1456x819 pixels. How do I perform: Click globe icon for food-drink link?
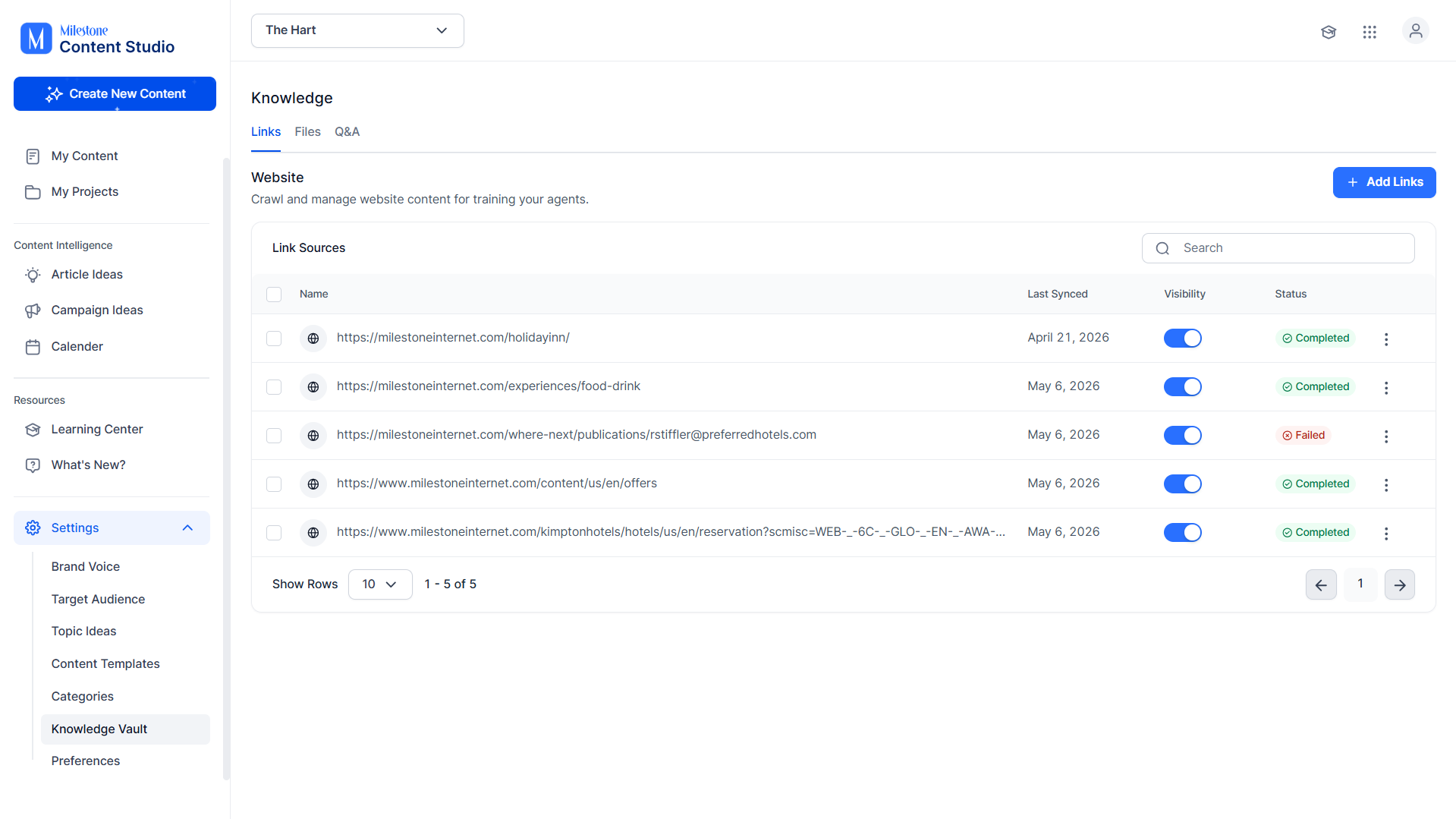pos(313,387)
